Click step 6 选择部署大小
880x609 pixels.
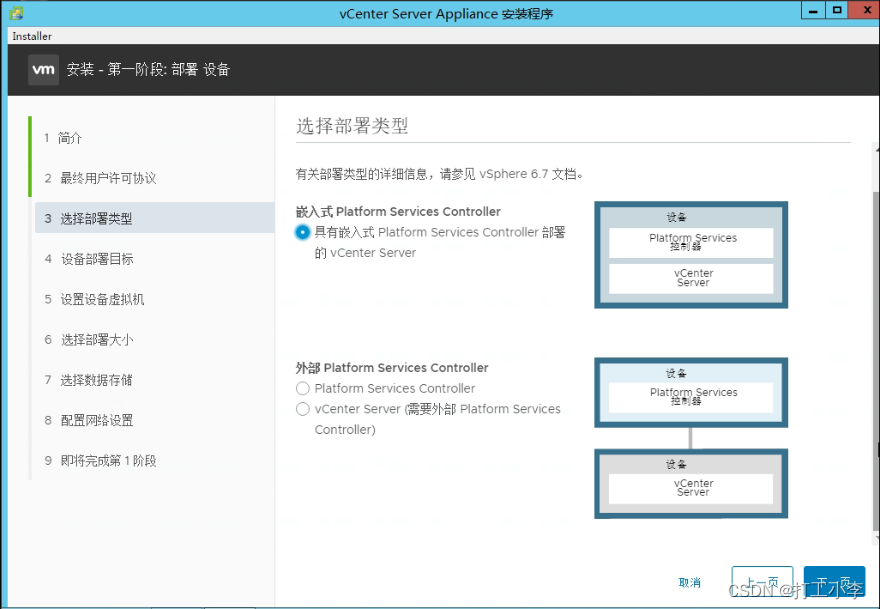(x=90, y=338)
